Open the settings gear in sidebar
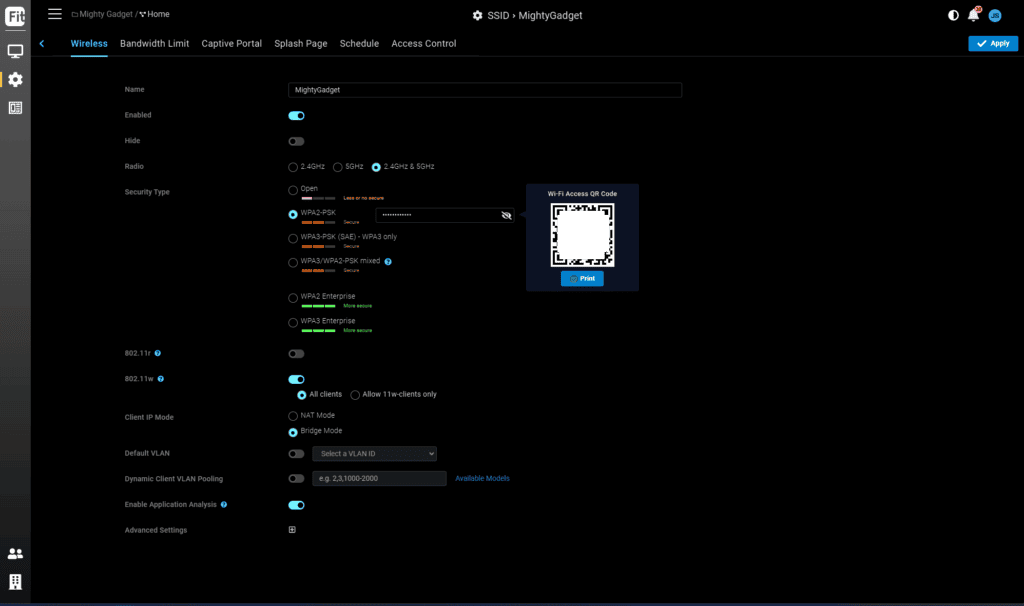 click(x=15, y=79)
